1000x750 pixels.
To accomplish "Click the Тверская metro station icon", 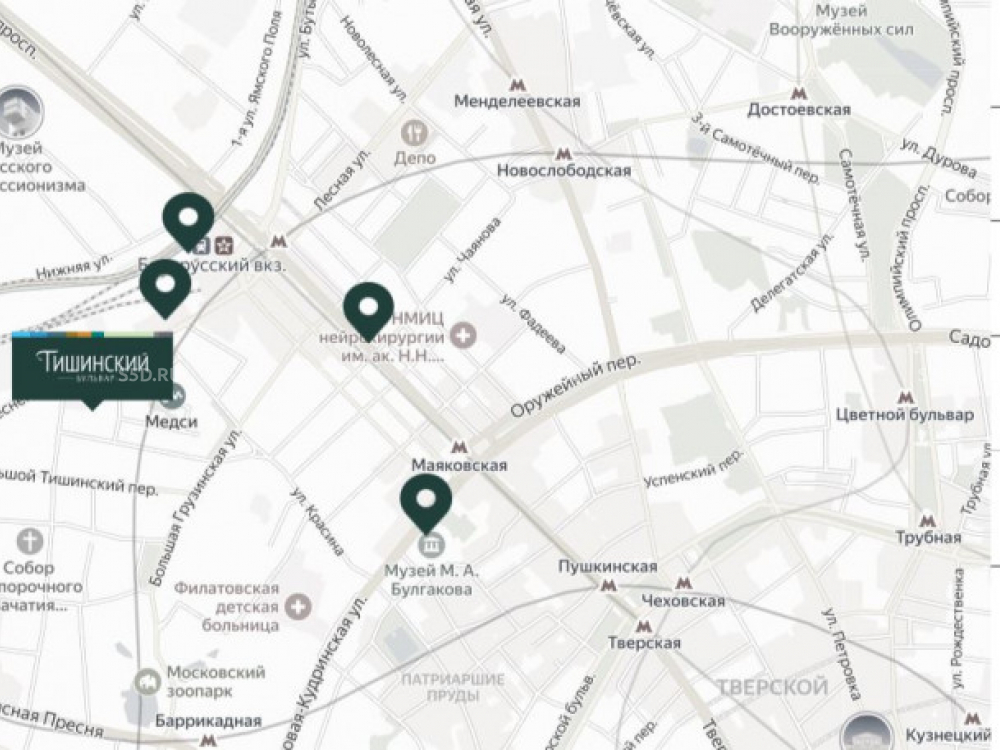I will 643,626.
